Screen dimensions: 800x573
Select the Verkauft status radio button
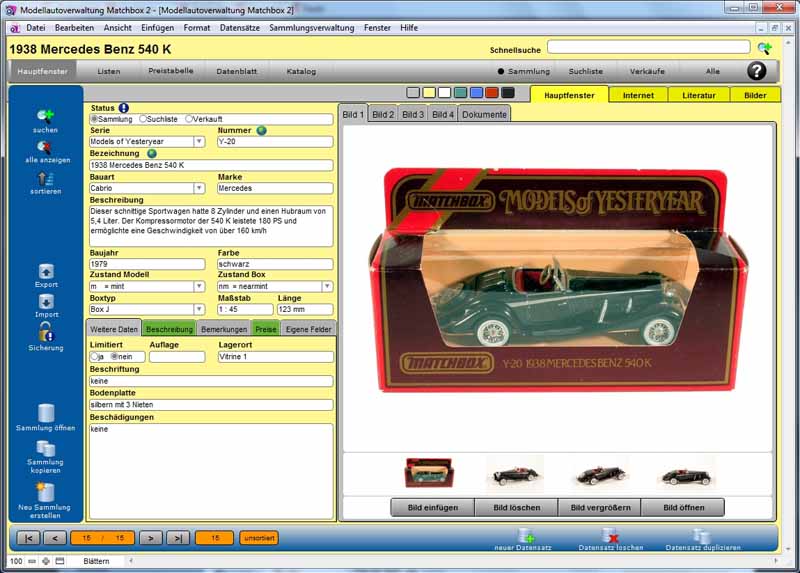click(x=190, y=119)
